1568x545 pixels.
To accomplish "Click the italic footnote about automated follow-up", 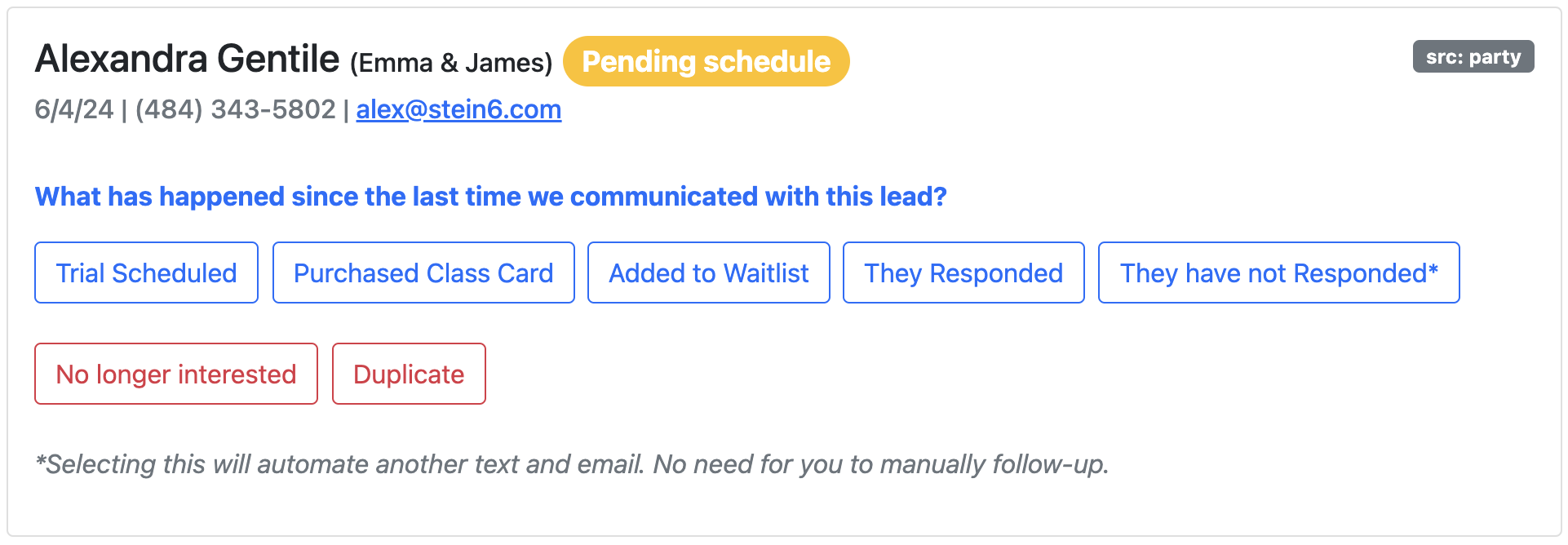I will [571, 464].
